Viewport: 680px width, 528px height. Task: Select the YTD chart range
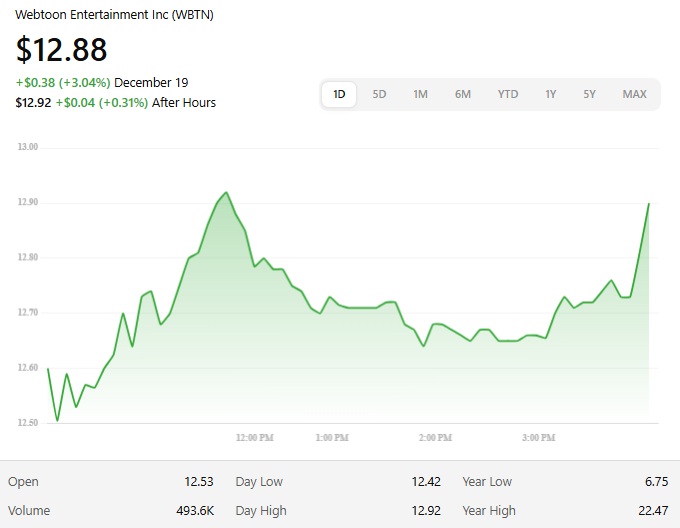pos(508,94)
